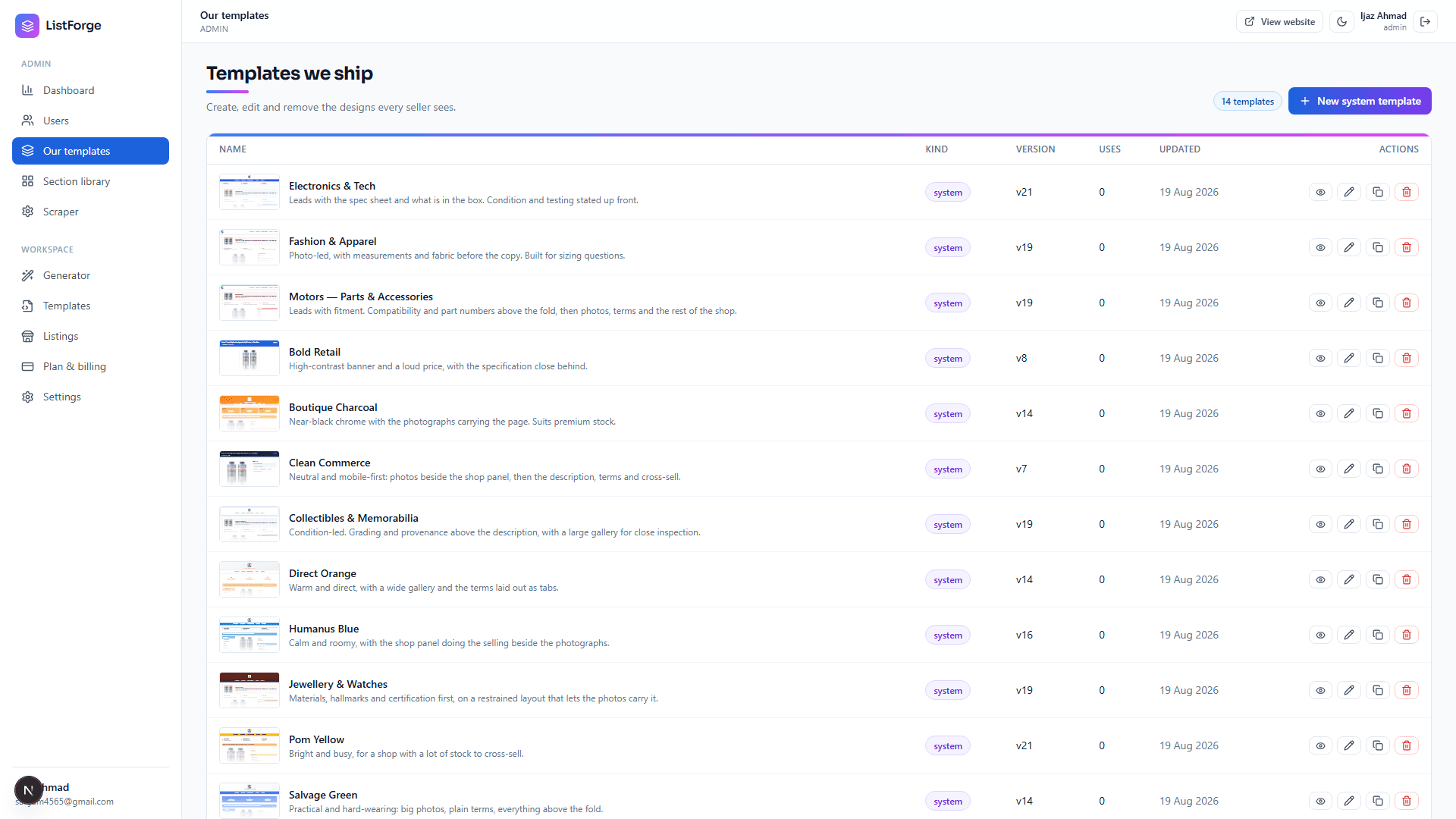Preview the Clean Commerce template
This screenshot has height=819, width=1456.
(x=1320, y=469)
